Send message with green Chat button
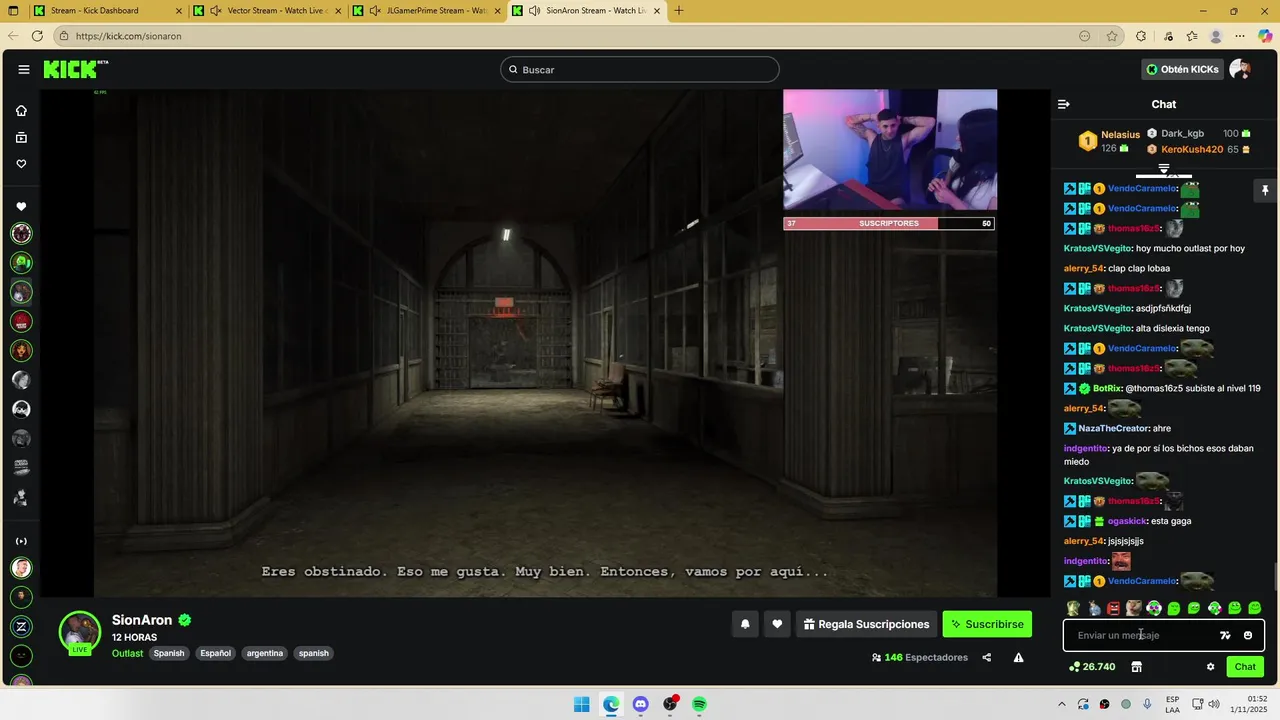This screenshot has height=720, width=1280. [1245, 667]
